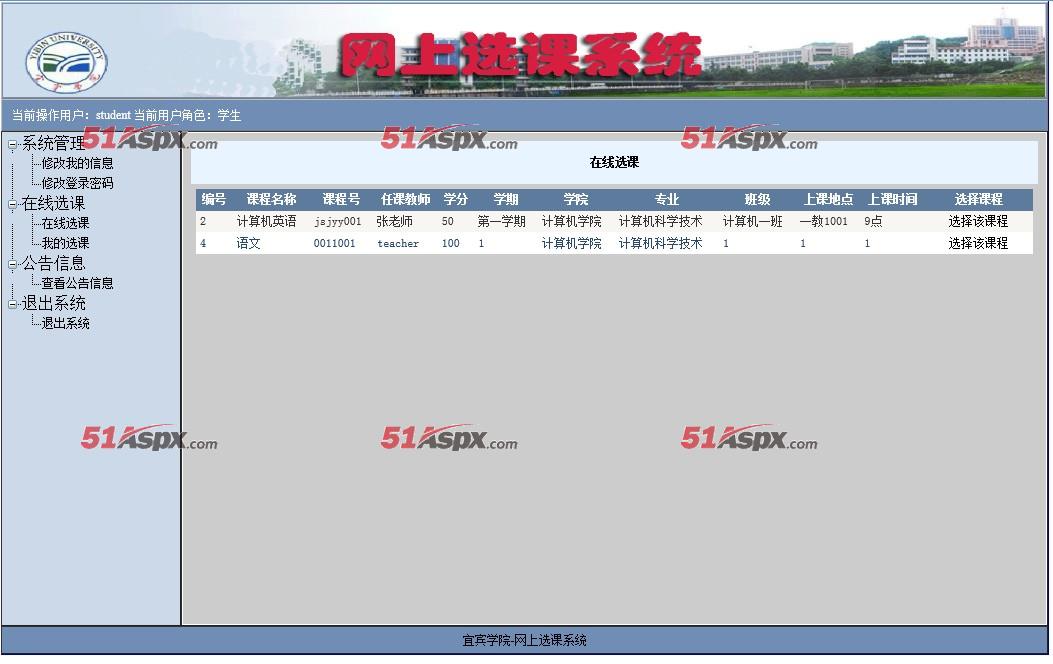The width and height of the screenshot is (1053, 664).
Task: Click the 学分 column header
Action: pos(455,199)
